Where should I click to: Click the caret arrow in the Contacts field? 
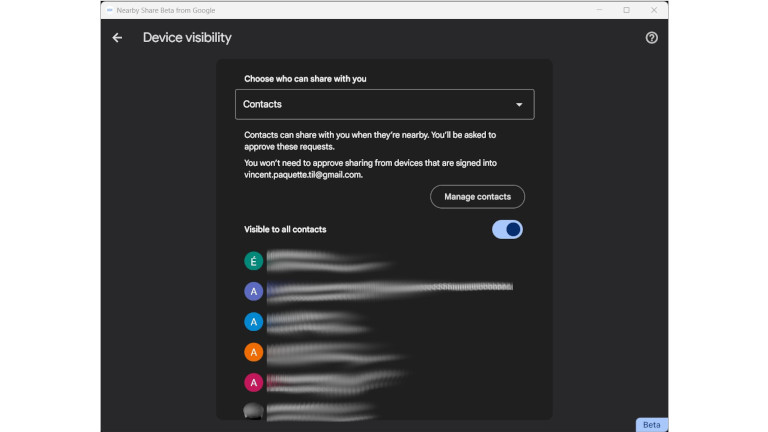(x=519, y=104)
